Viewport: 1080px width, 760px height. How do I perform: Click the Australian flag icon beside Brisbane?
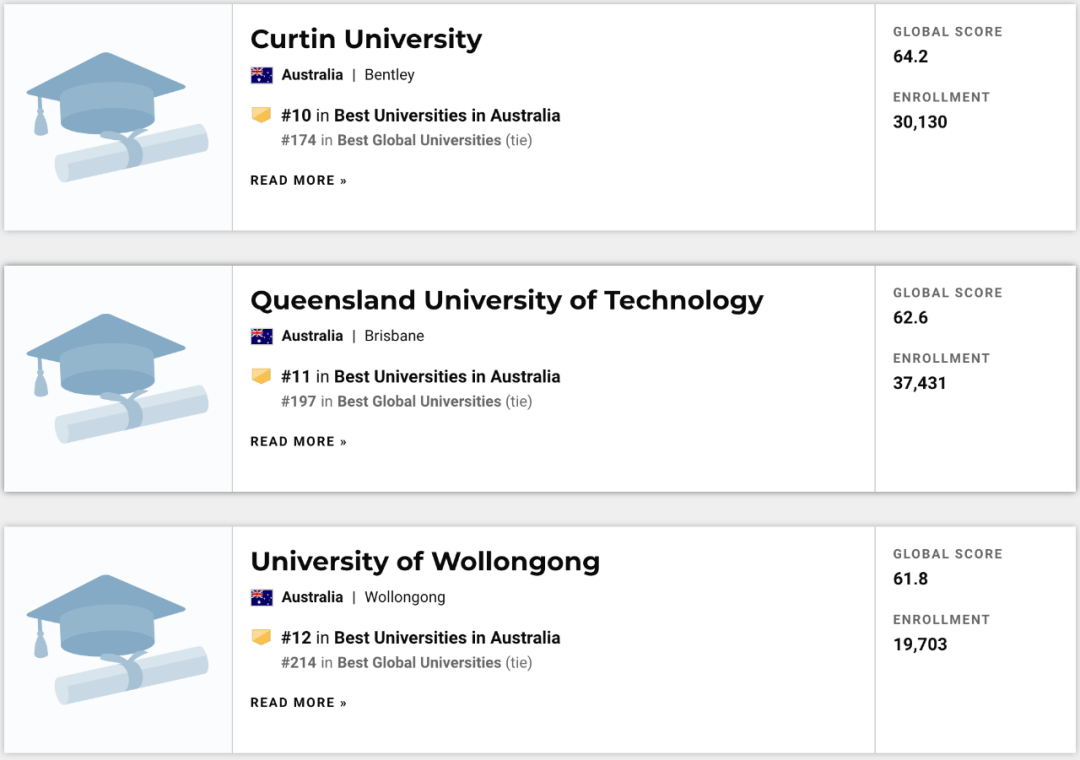click(262, 336)
